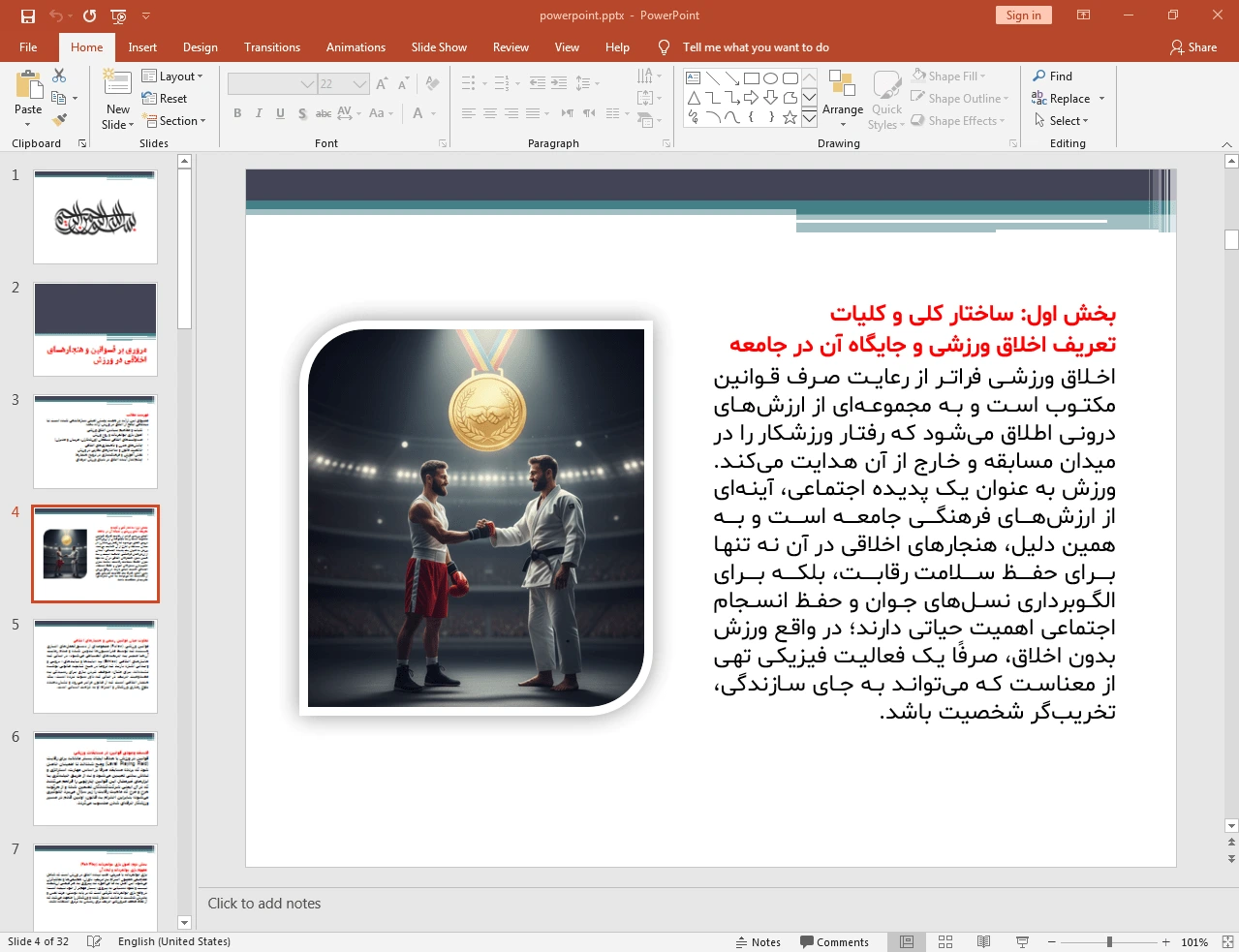The width and height of the screenshot is (1239, 952).
Task: Switch to Reading View icon
Action: [983, 941]
